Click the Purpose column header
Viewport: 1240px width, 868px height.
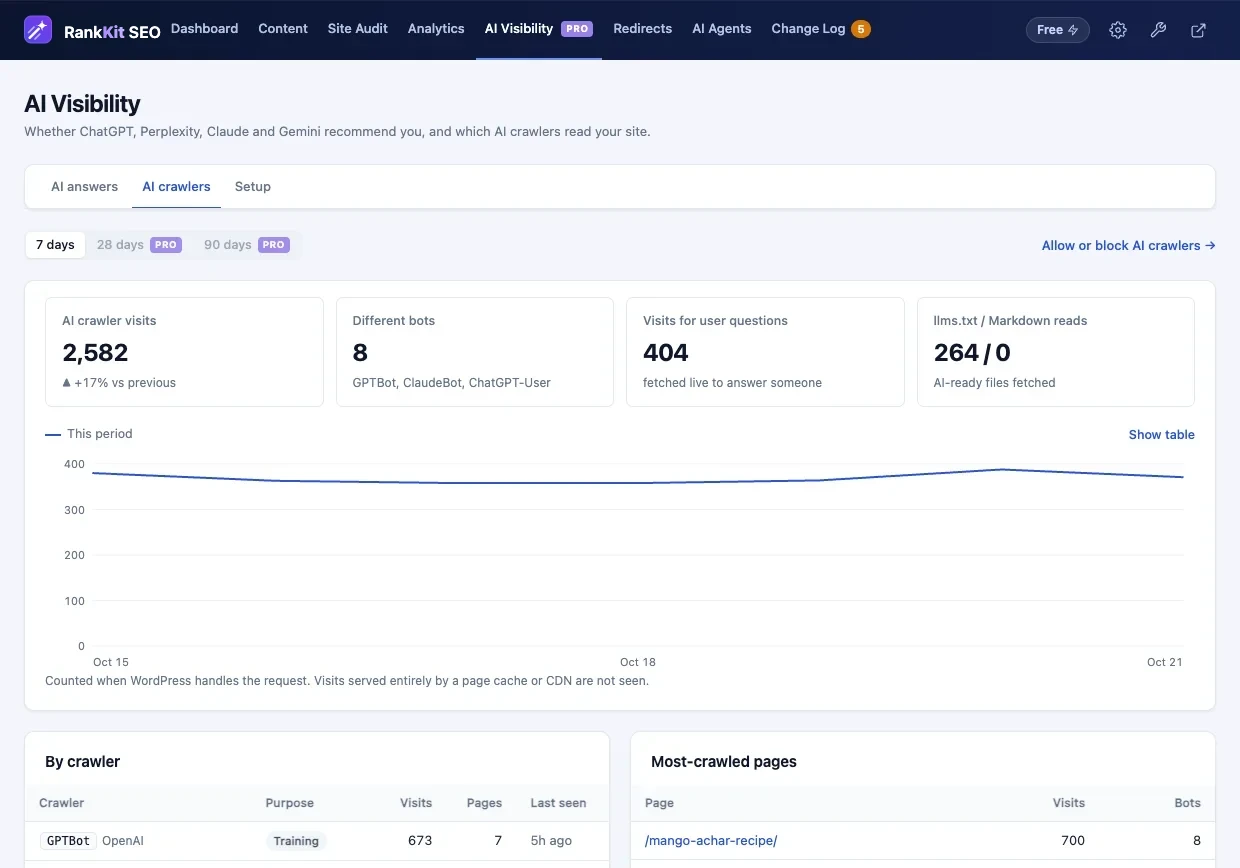click(290, 803)
